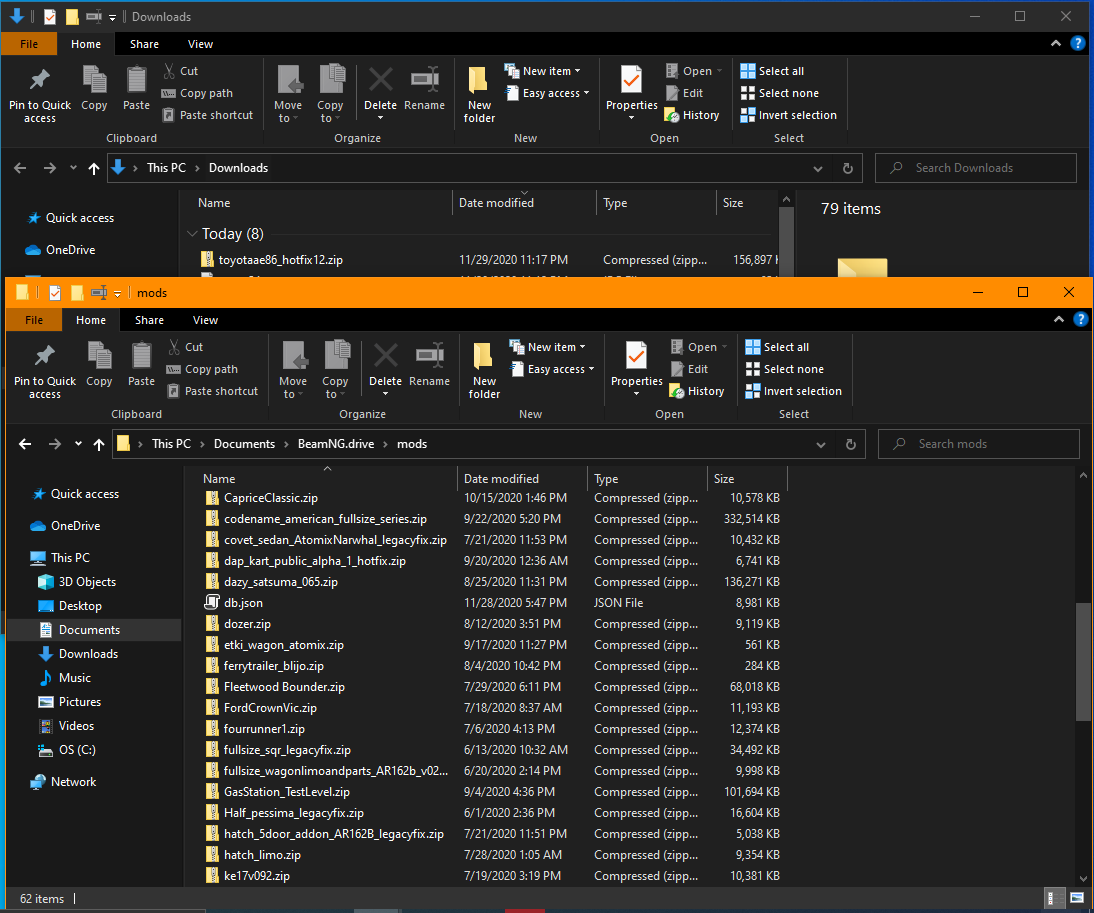Click History in mods window ribbon
Screen dimensions: 1094x913
pyautogui.click(x=697, y=391)
